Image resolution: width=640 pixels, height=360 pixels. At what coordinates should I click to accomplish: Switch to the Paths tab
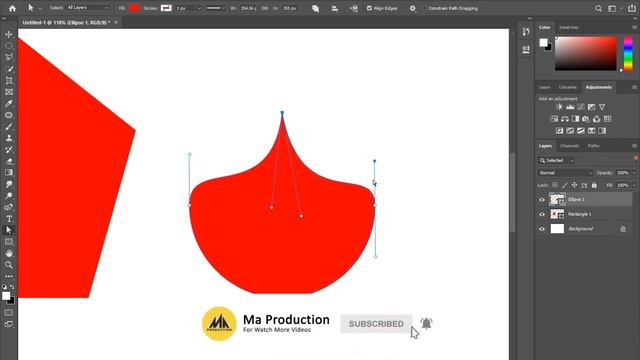tap(593, 146)
